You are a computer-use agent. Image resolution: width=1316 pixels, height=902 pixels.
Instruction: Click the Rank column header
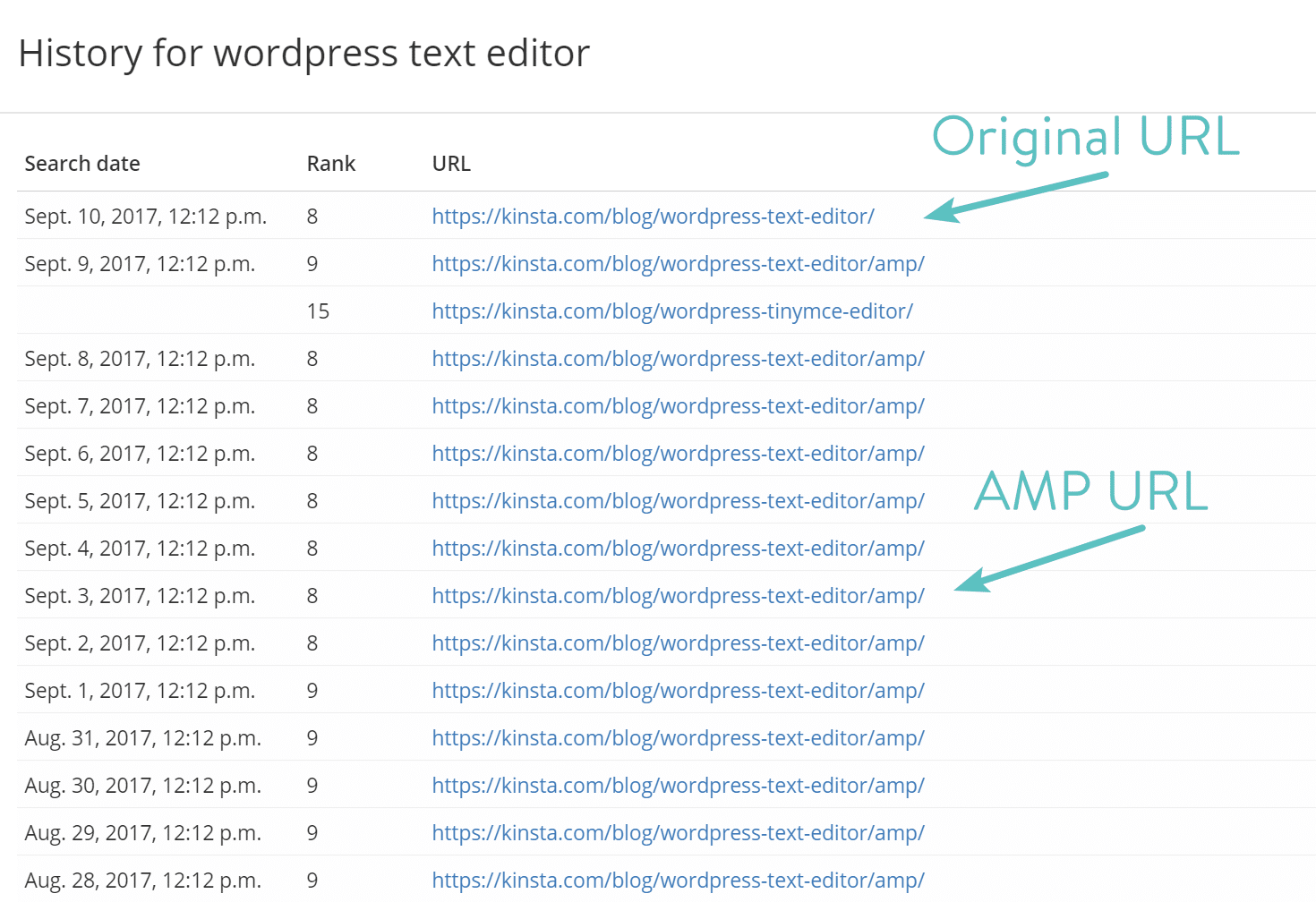330,163
